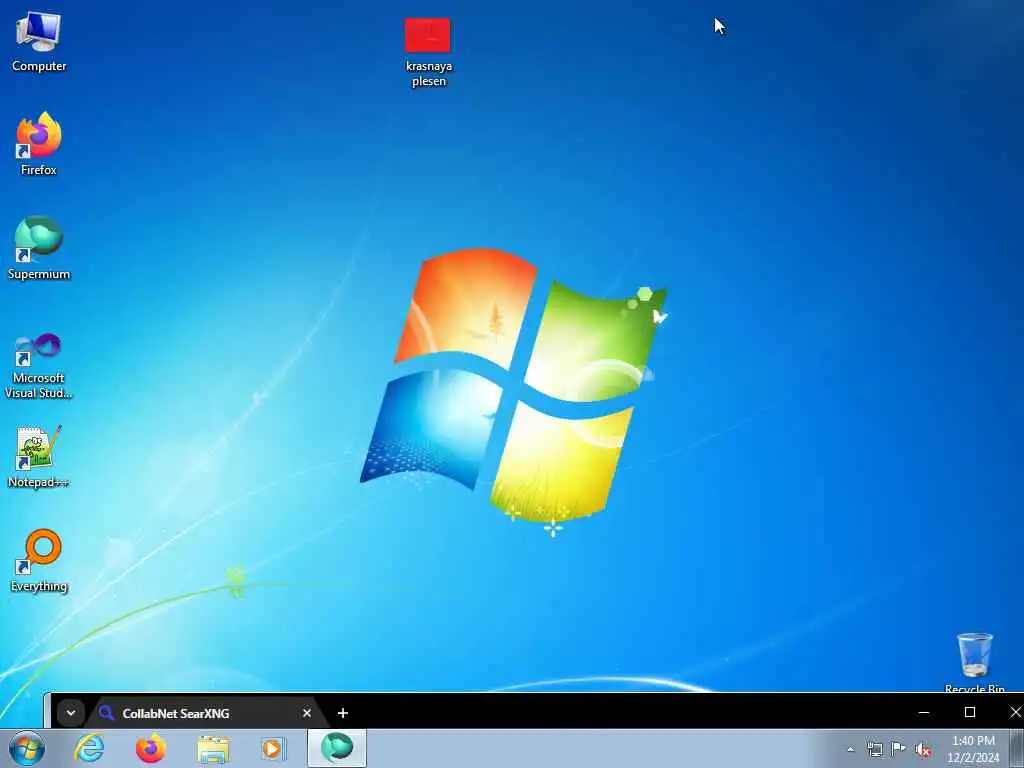
Task: Select the Firefox desktop shortcut
Action: [x=39, y=144]
